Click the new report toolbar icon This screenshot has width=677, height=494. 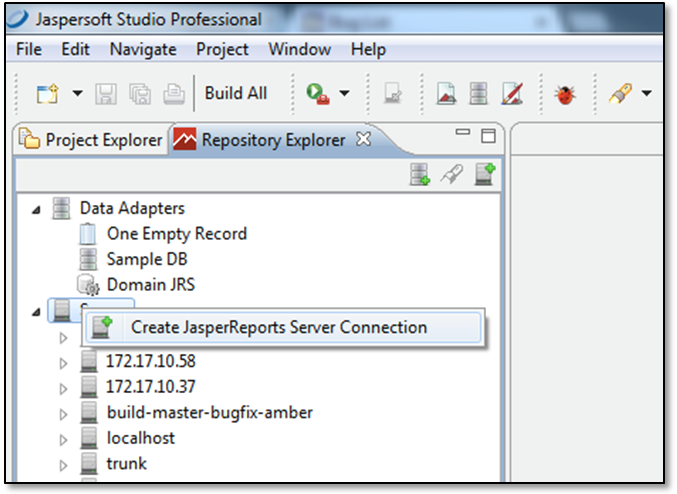(446, 94)
